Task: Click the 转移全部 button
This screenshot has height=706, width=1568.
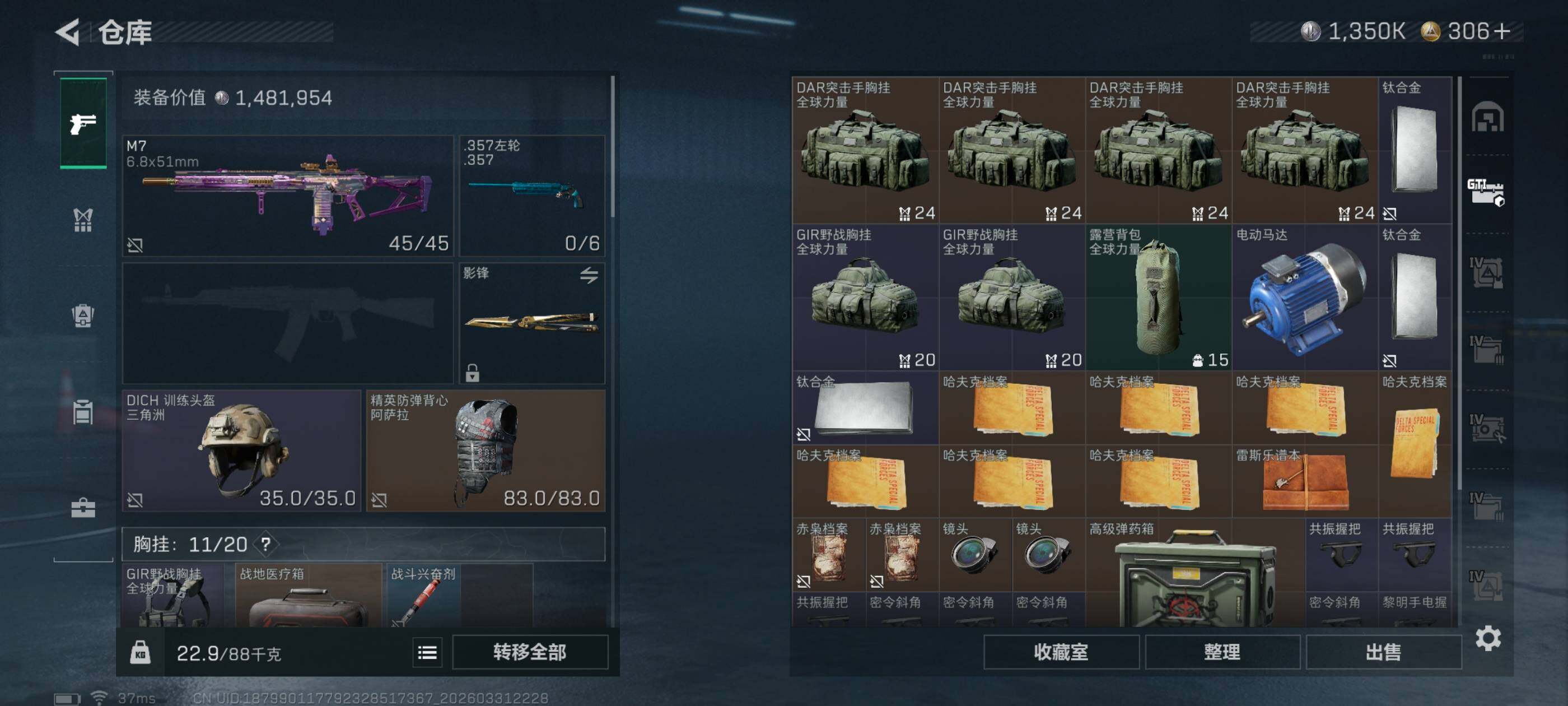Action: [530, 652]
